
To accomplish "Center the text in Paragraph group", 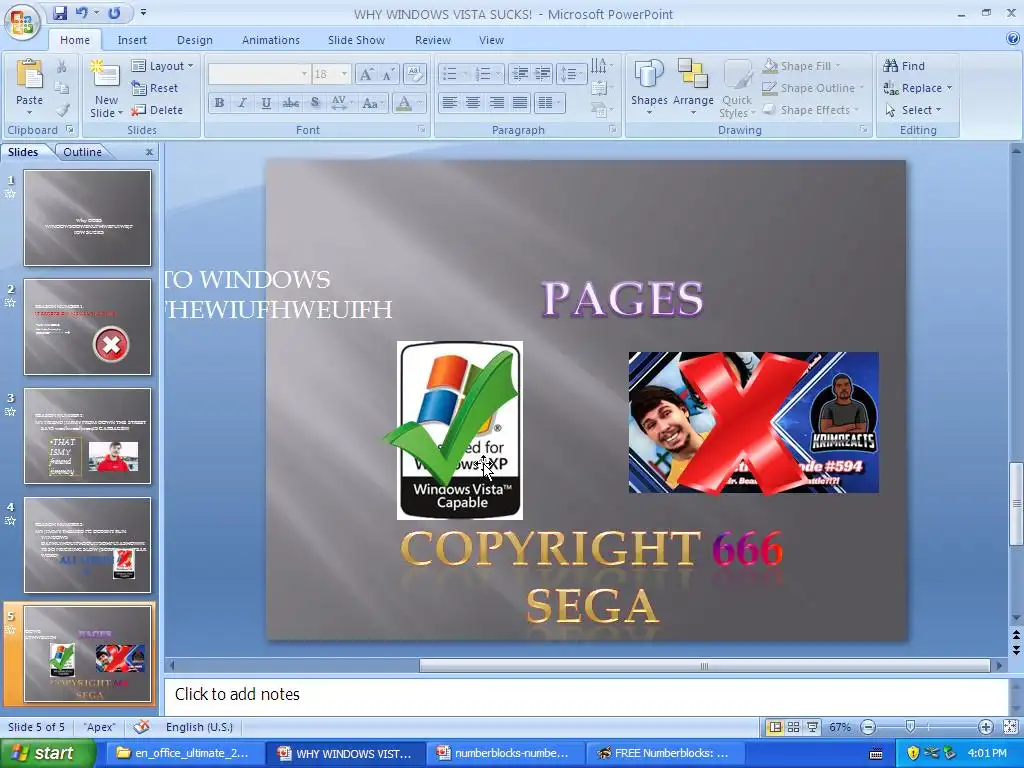I will (473, 103).
